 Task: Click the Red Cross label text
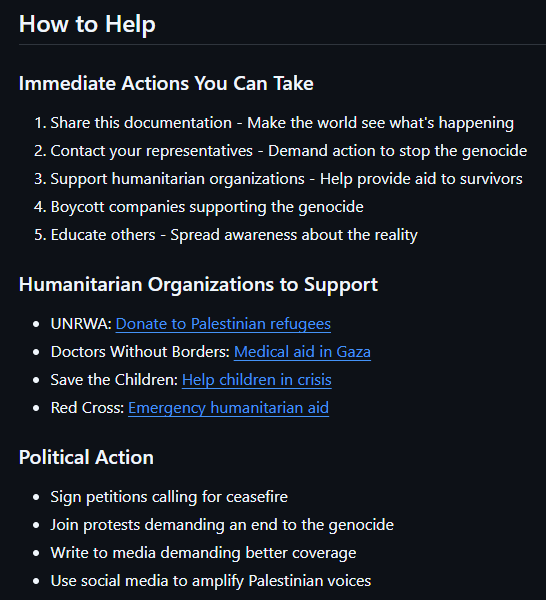(87, 408)
